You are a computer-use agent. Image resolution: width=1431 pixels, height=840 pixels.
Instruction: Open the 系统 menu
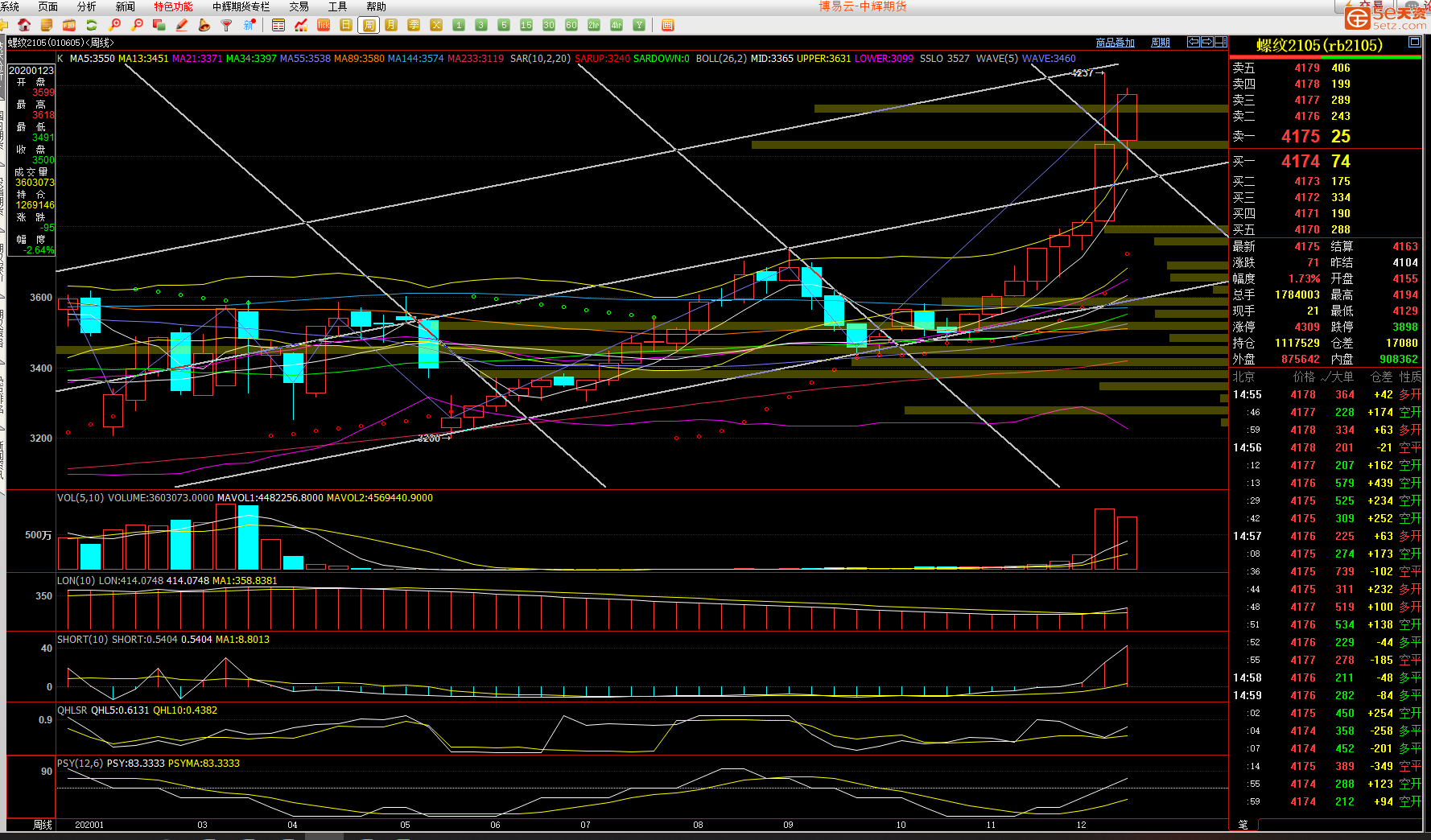coord(10,6)
